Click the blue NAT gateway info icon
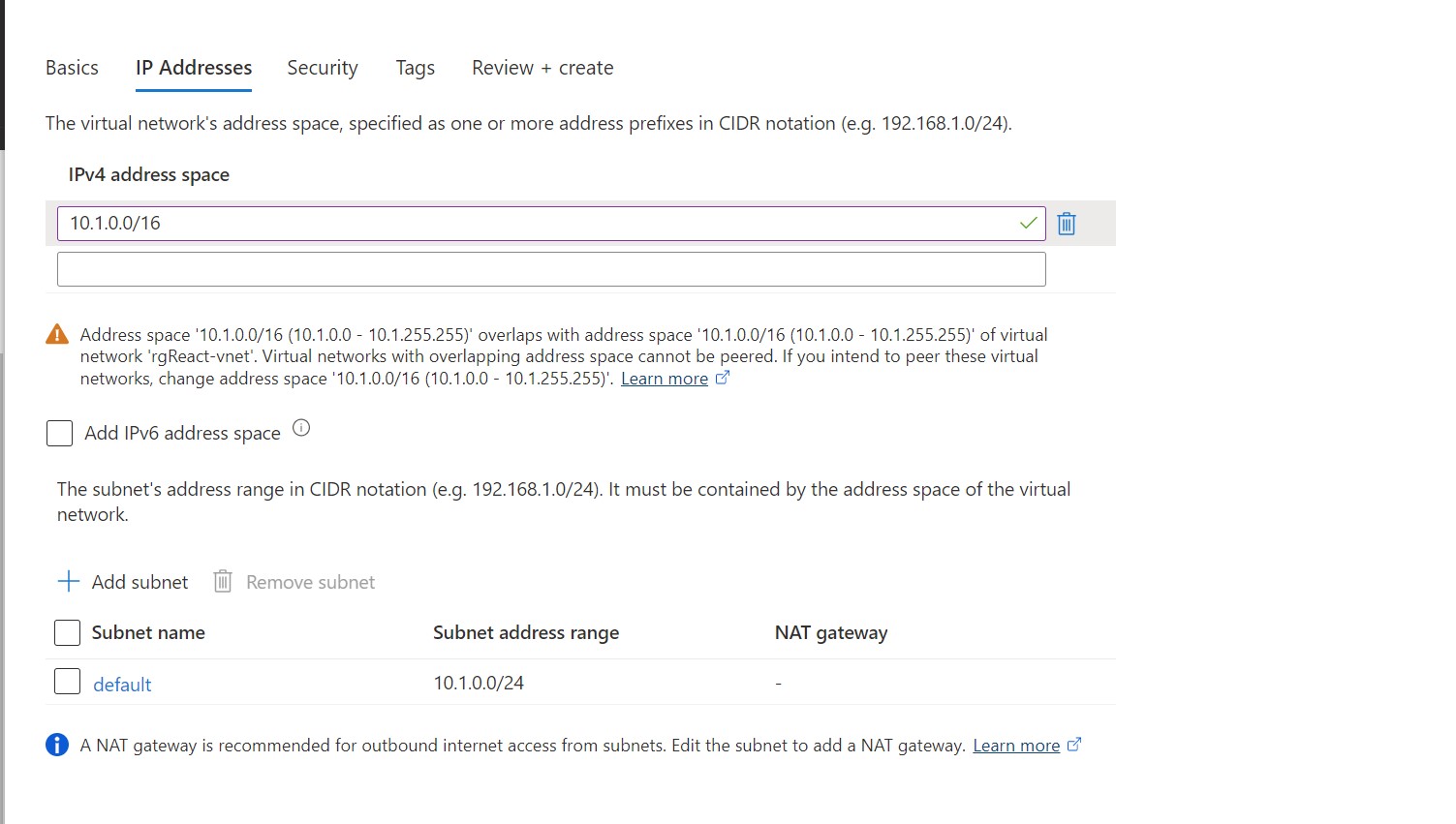This screenshot has height=824, width=1456. point(57,745)
